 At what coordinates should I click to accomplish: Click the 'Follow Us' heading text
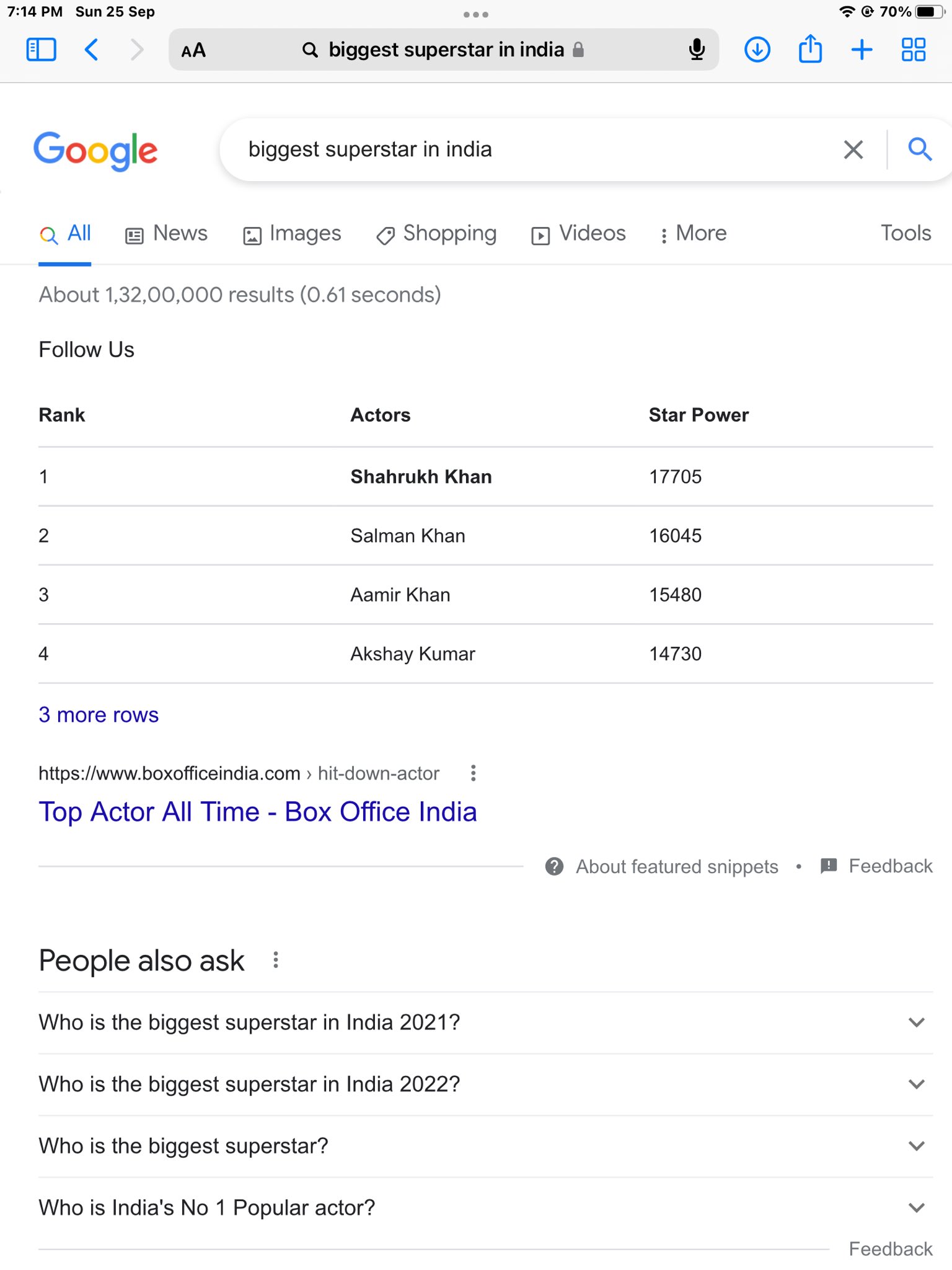pyautogui.click(x=86, y=350)
